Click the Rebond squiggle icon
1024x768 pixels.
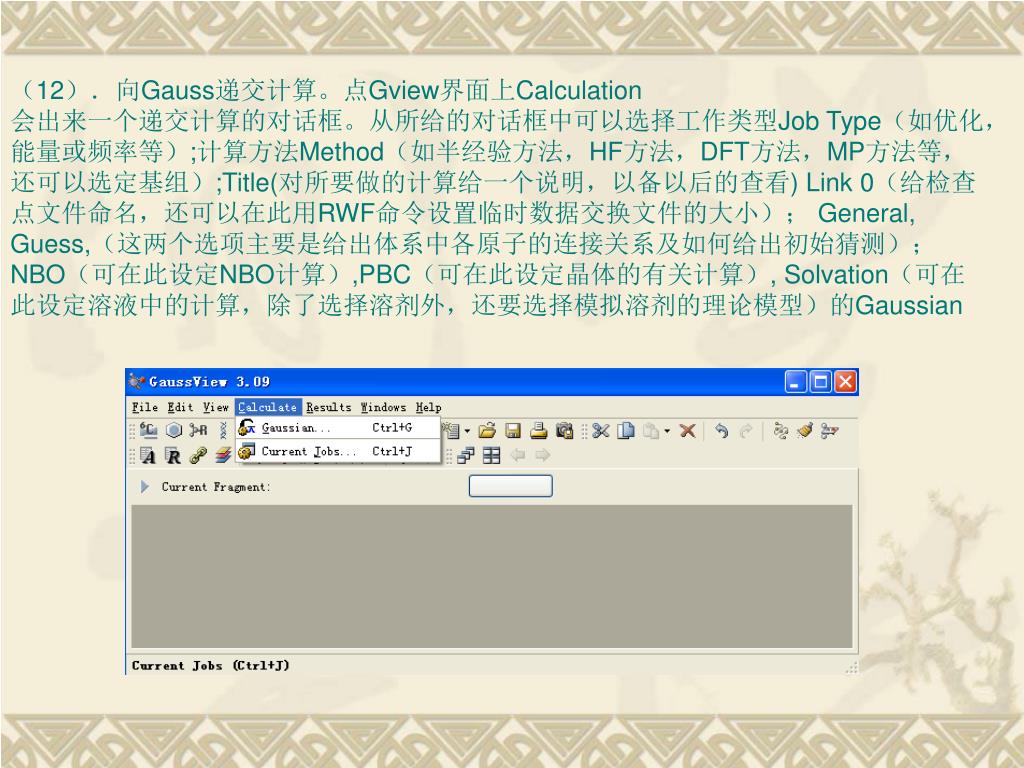click(x=780, y=430)
